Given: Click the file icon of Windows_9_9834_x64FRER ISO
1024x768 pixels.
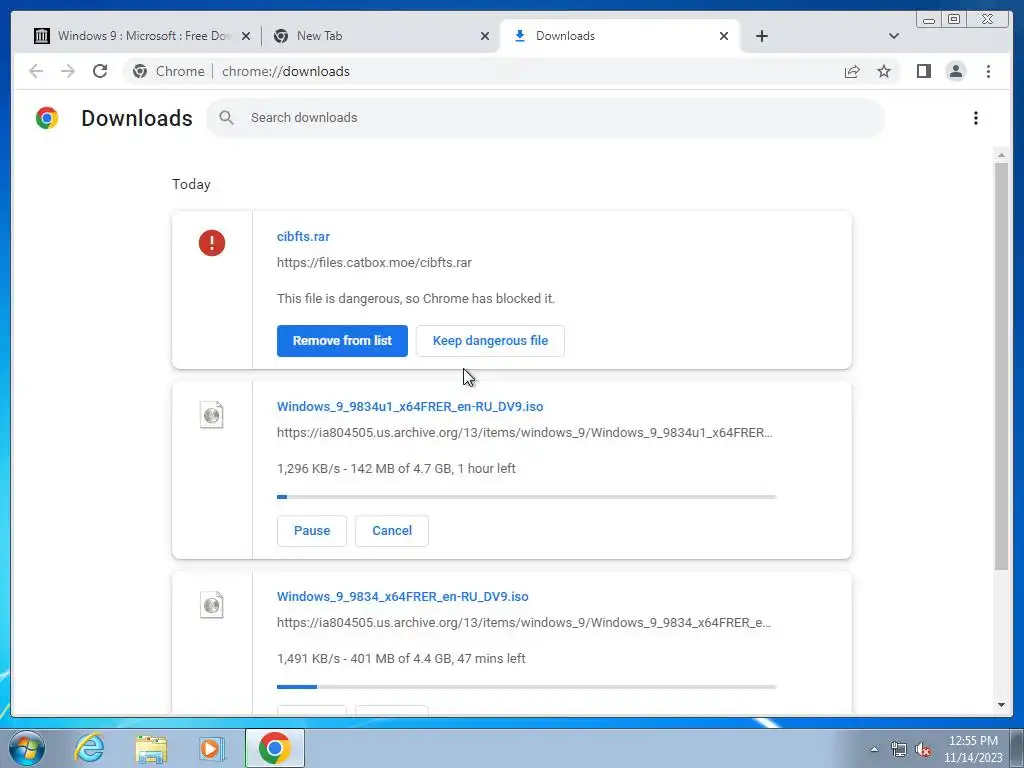Looking at the screenshot, I should (x=212, y=605).
